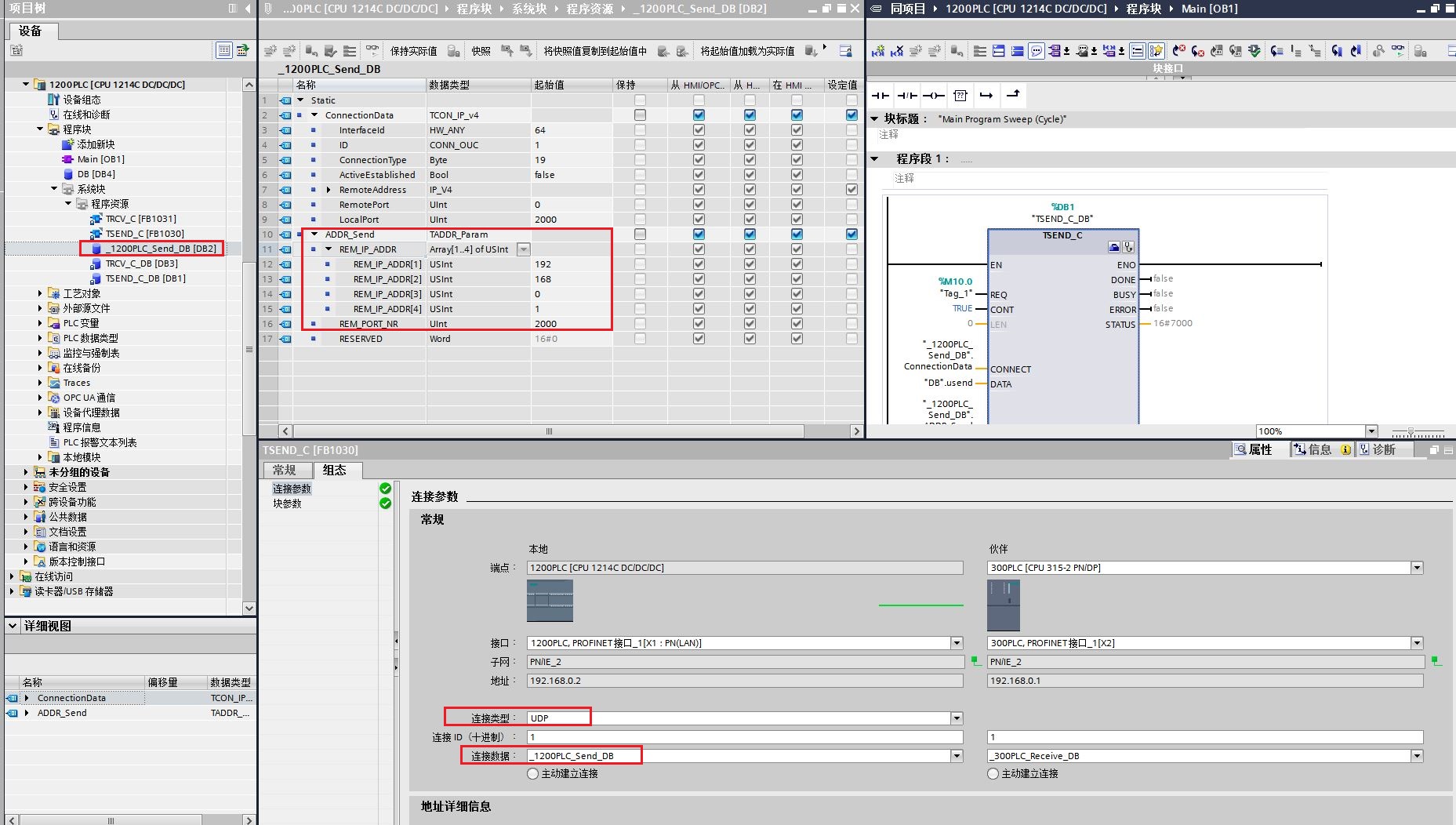Expand the 工艺对象 tree folder
Screen dimensions: 1456x825
(x=40, y=293)
